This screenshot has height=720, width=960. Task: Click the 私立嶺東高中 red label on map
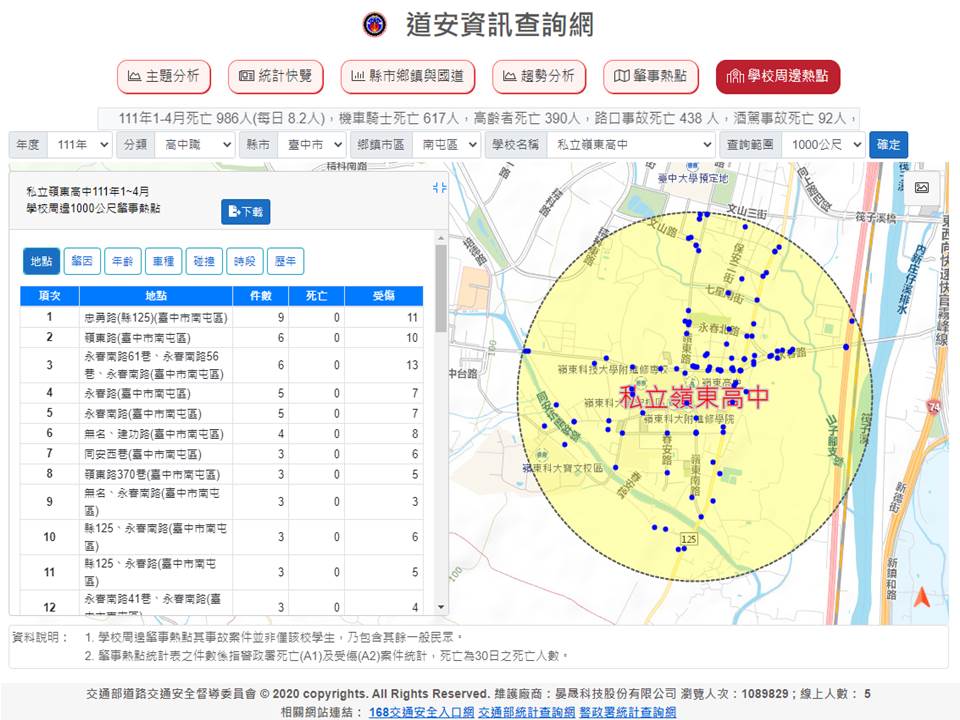pyautogui.click(x=693, y=397)
